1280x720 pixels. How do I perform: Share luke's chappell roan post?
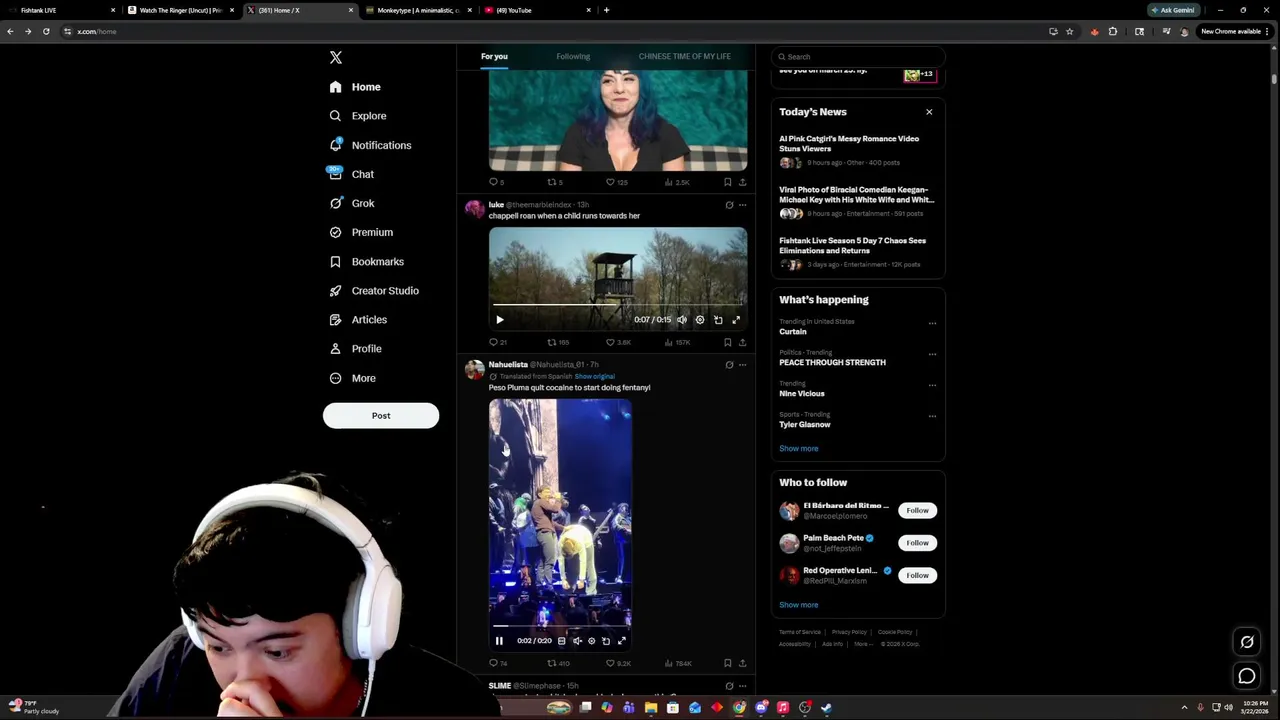click(x=742, y=342)
